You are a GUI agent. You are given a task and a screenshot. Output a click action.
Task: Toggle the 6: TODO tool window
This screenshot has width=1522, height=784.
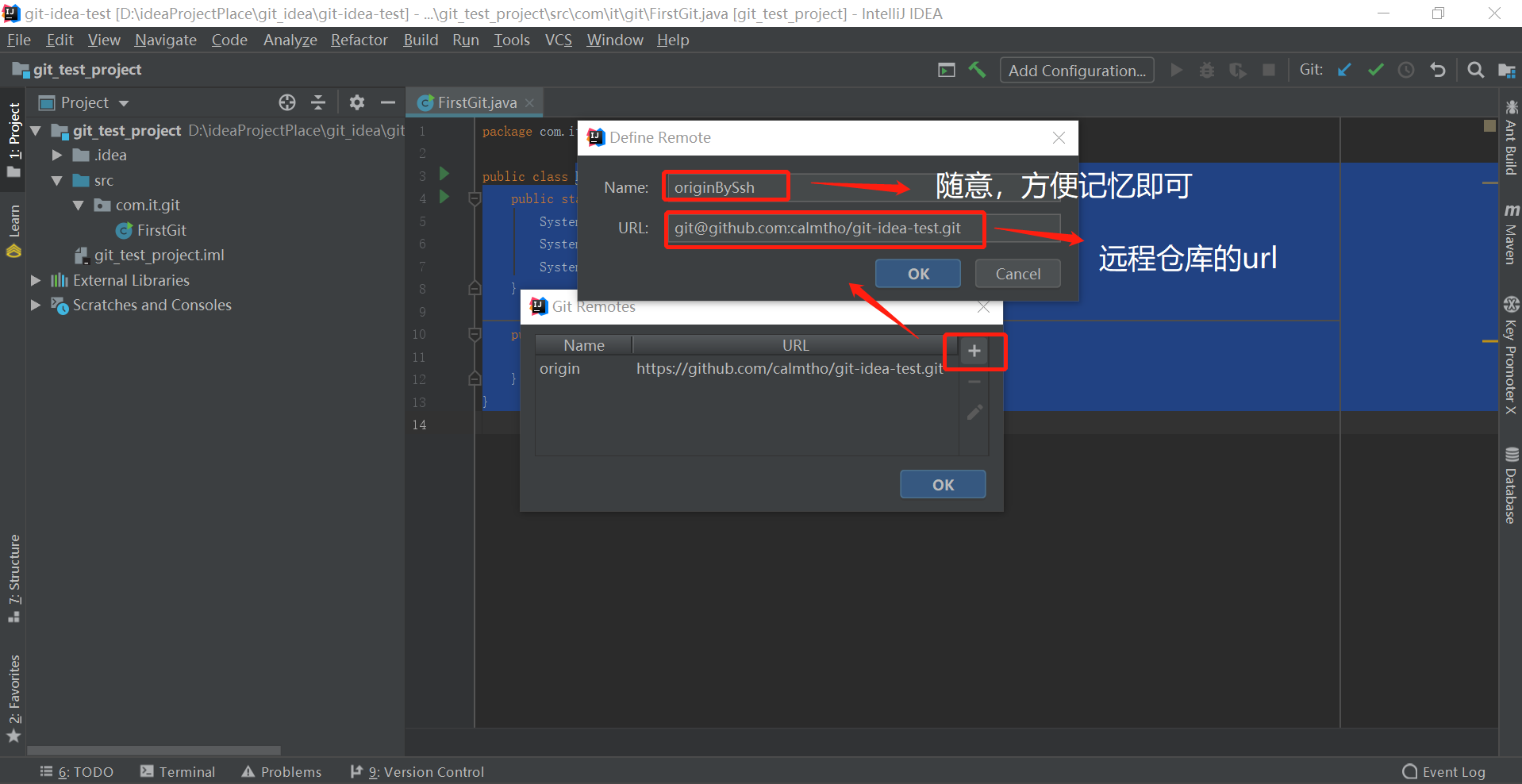click(x=77, y=772)
